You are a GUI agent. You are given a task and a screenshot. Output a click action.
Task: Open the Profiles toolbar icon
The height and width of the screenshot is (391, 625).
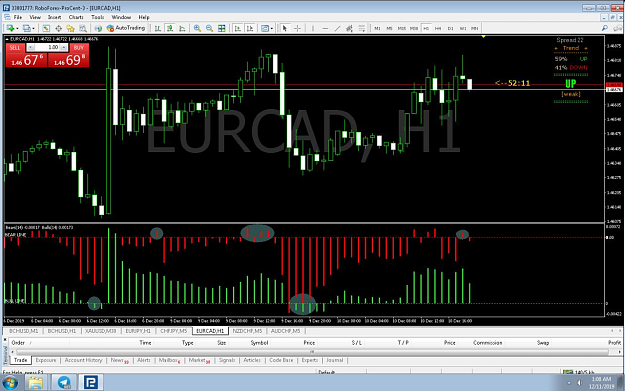coord(26,28)
